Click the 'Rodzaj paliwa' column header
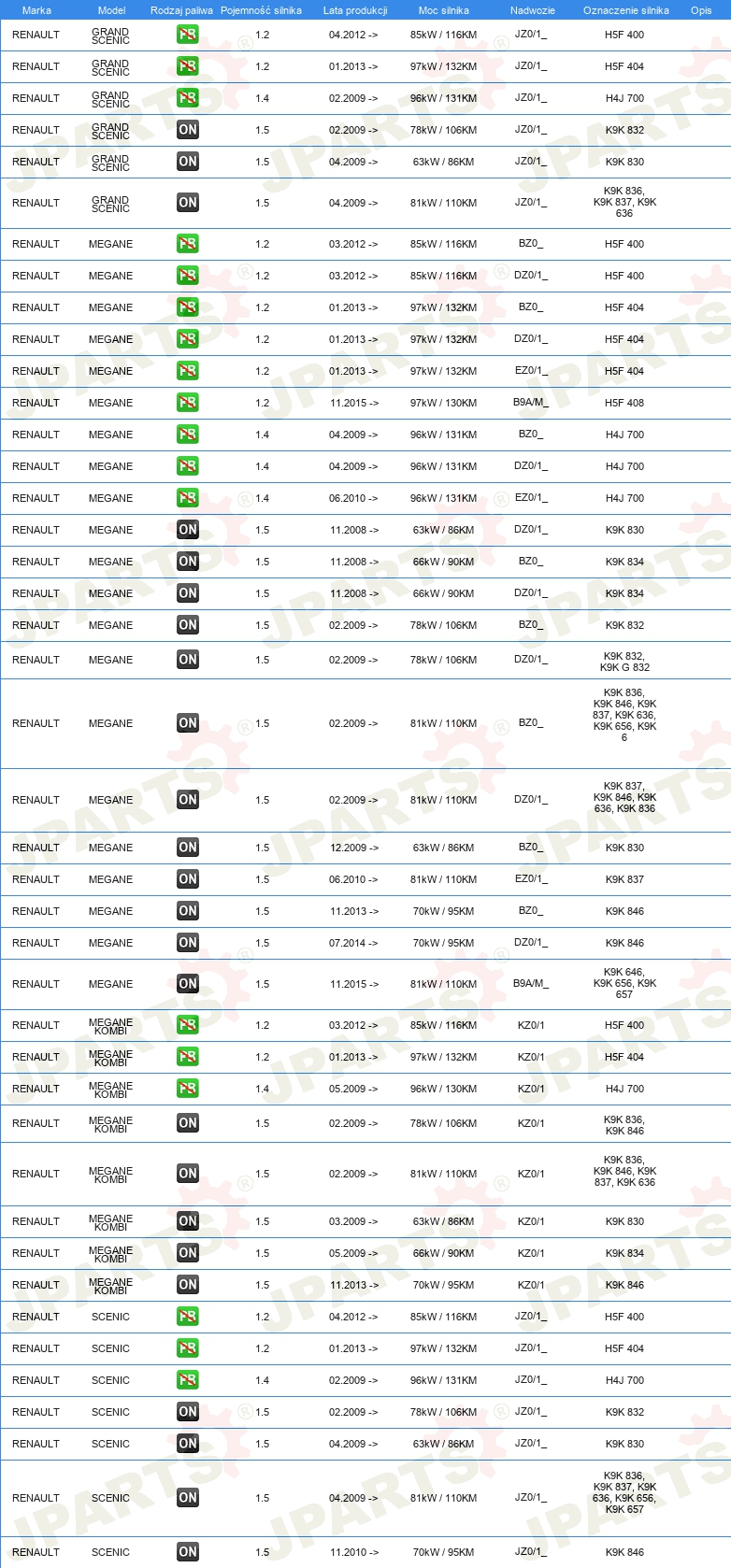The height and width of the screenshot is (1568, 731). tap(181, 10)
